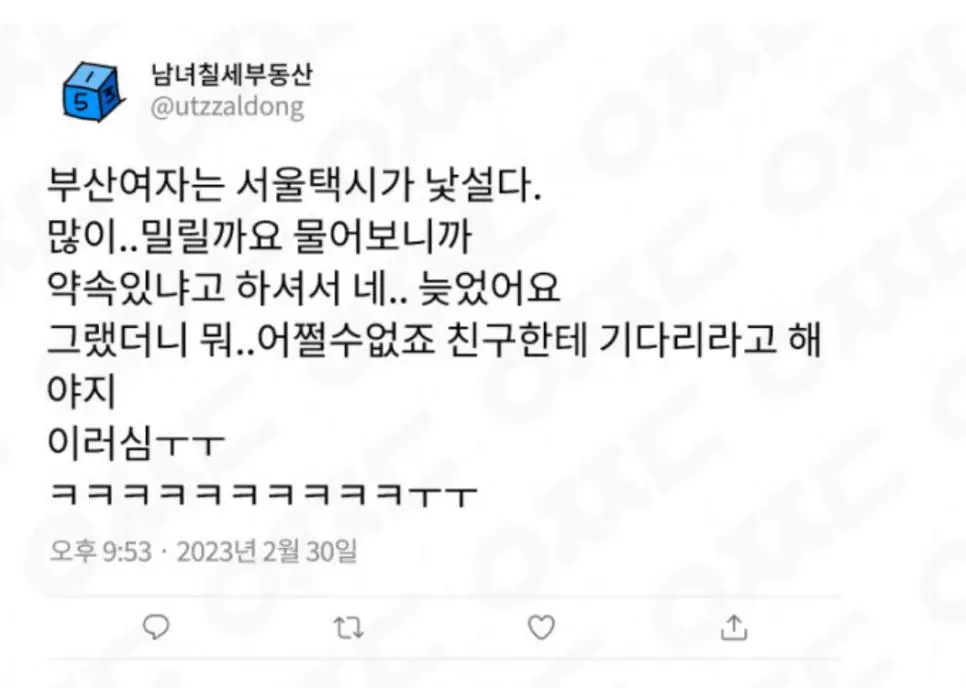Click the 오후 9:53 timestamp
Image resolution: width=966 pixels, height=688 pixels.
pos(100,551)
